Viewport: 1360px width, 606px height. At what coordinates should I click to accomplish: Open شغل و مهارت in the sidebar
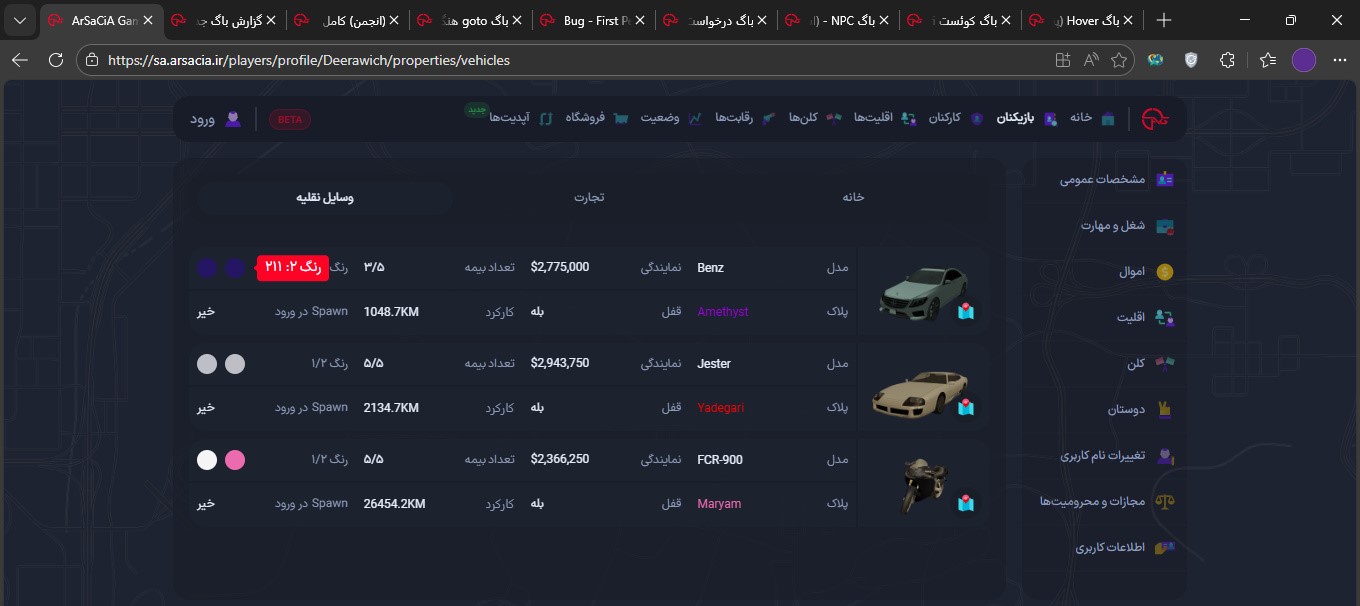[1127, 225]
